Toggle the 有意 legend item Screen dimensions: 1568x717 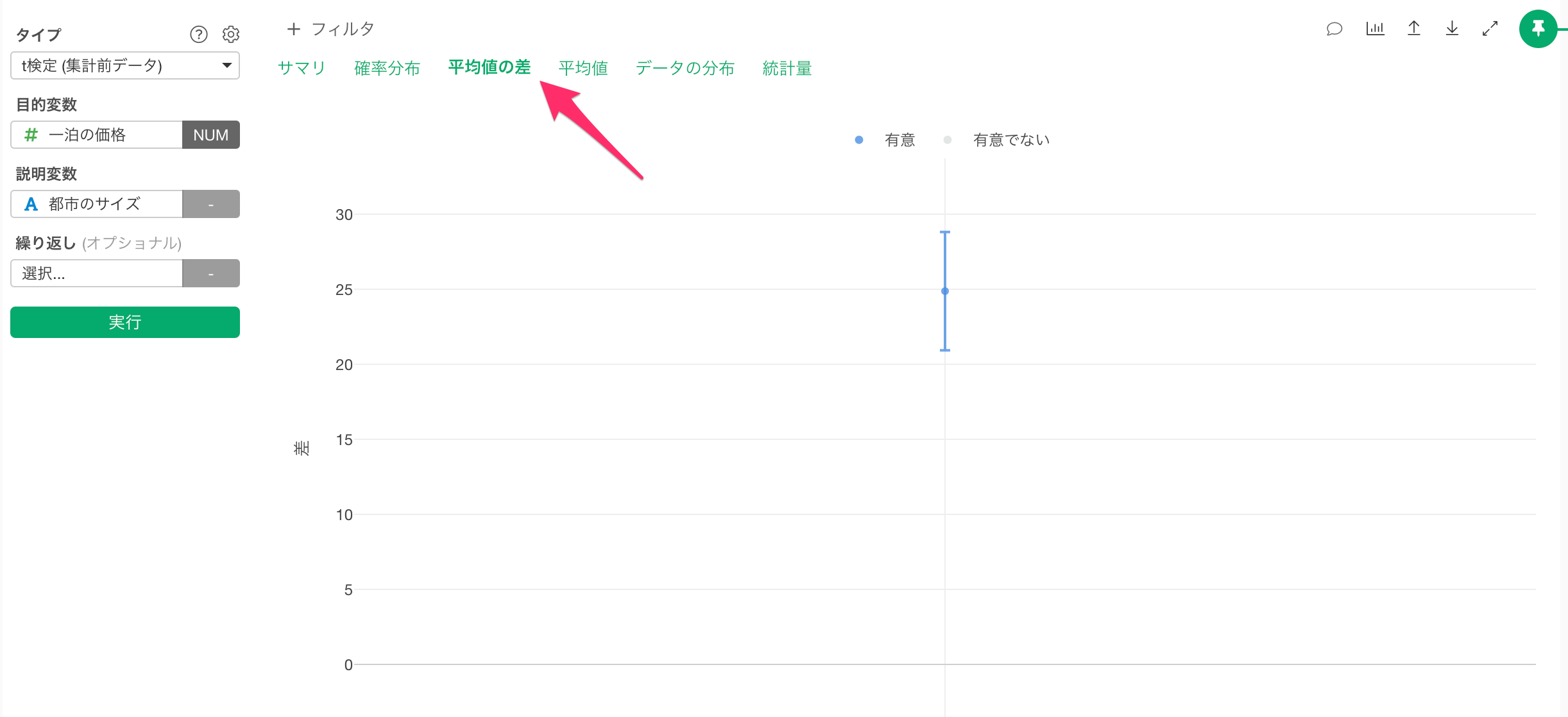(x=885, y=140)
